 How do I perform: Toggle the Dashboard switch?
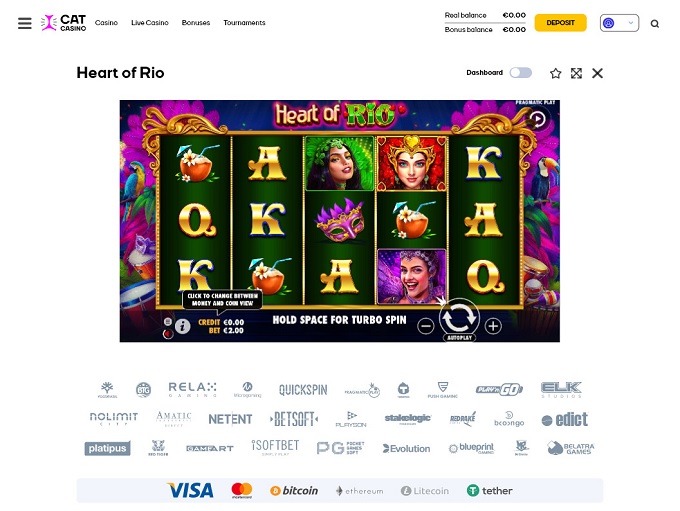521,72
